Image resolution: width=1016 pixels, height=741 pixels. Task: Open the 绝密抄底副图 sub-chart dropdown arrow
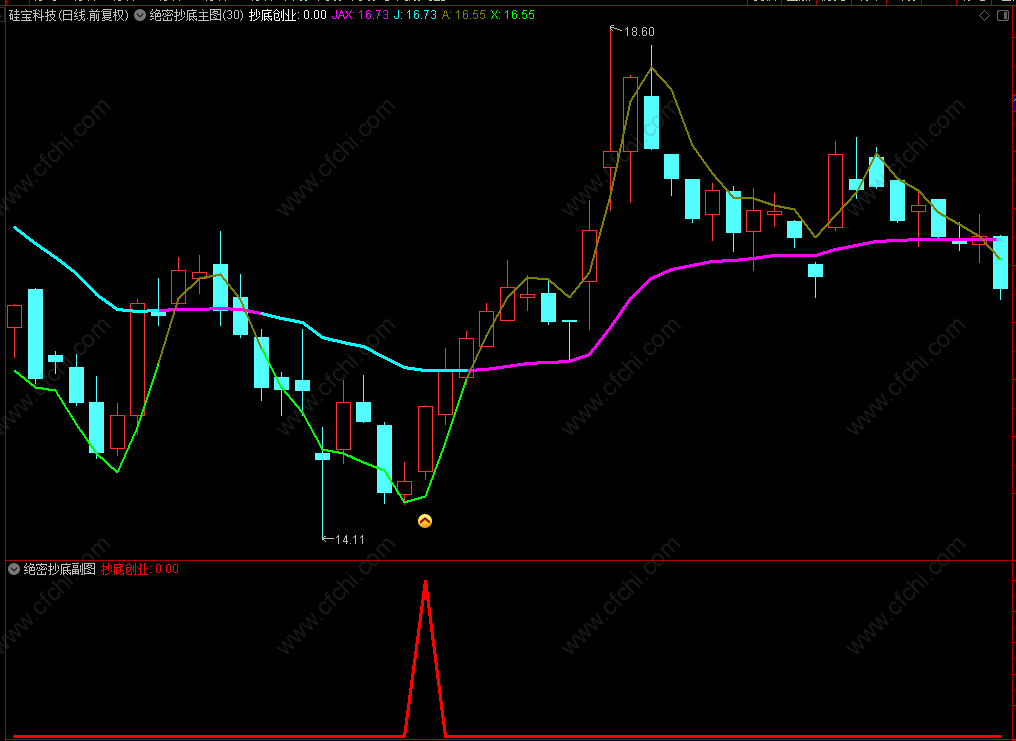point(14,569)
